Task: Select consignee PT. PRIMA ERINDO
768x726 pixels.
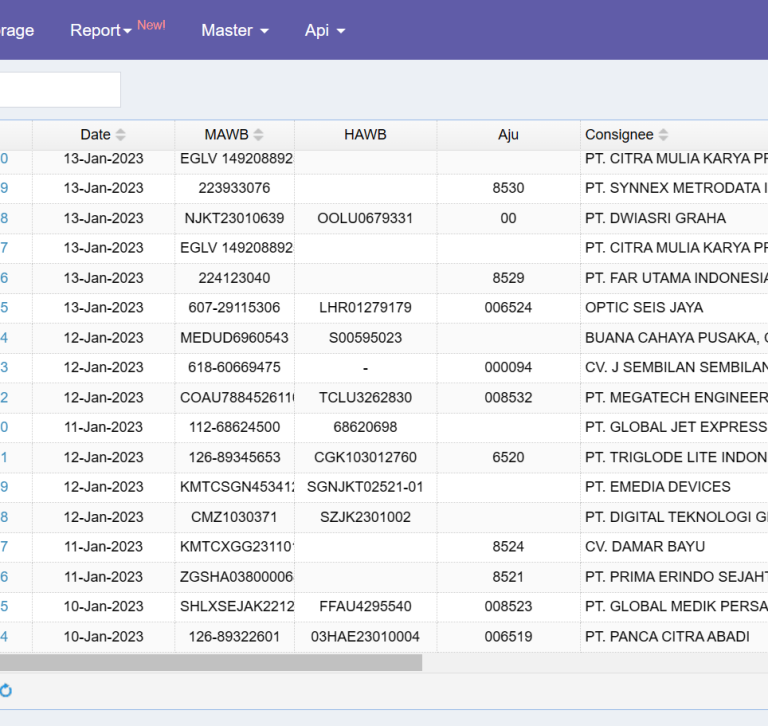Action: (x=676, y=577)
